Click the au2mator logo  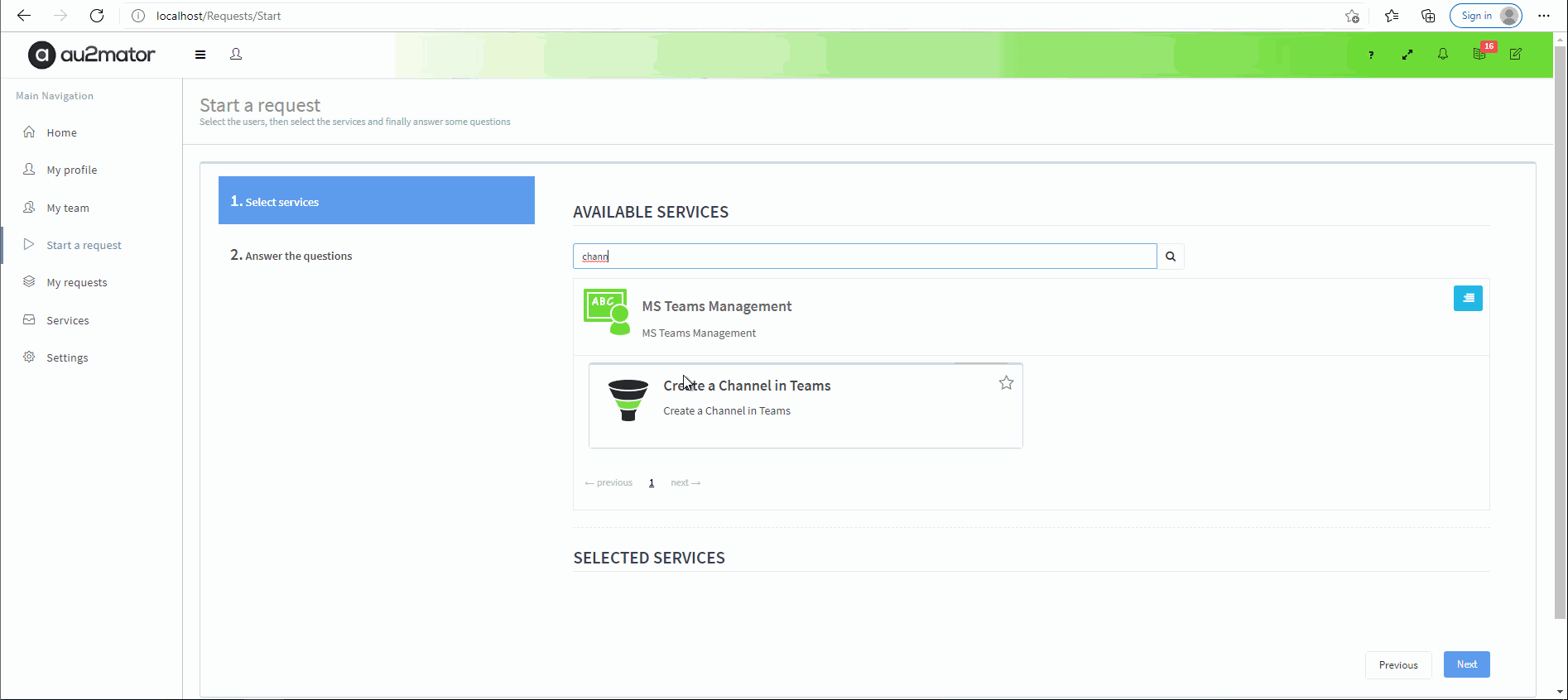point(92,55)
